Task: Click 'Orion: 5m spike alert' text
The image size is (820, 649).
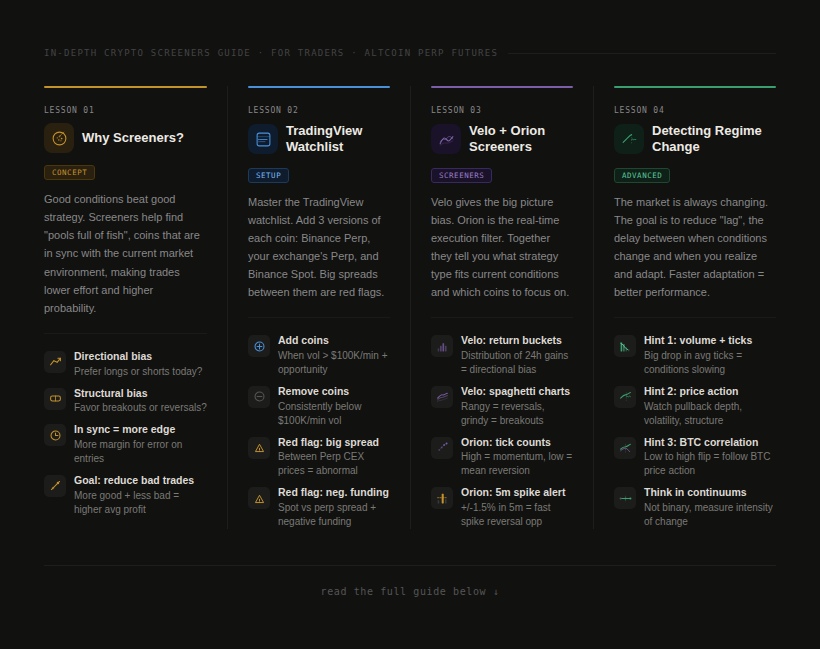Action: coord(513,493)
